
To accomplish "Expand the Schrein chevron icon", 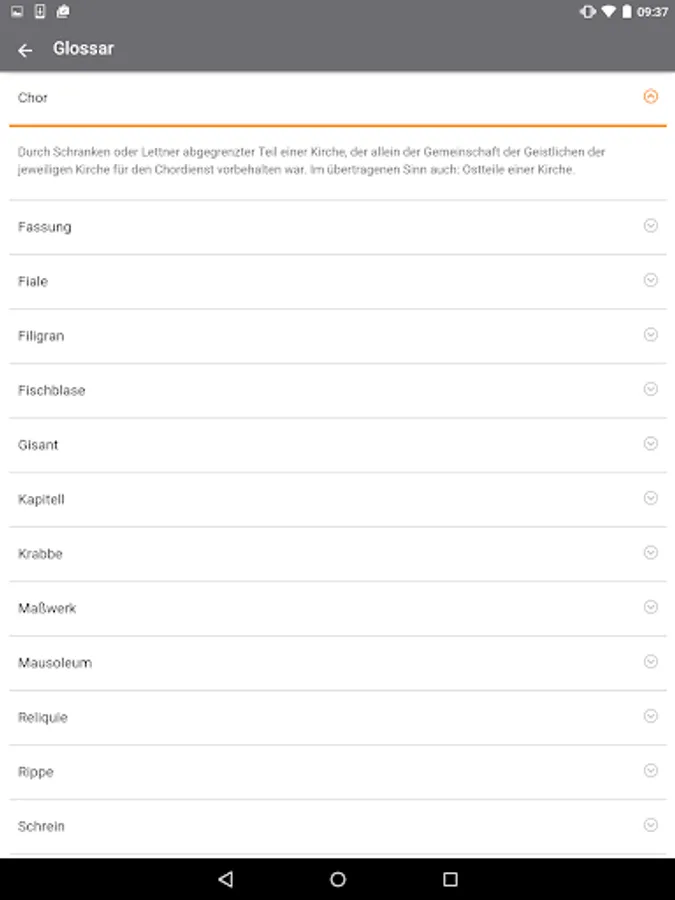I will [651, 825].
